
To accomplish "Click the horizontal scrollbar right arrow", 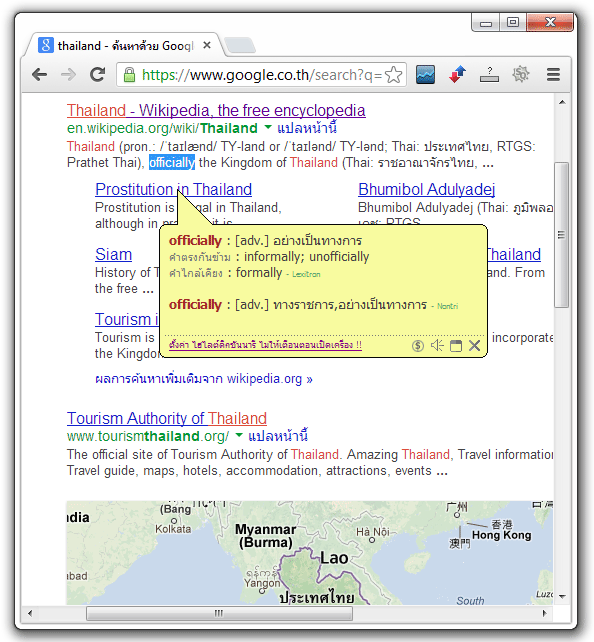I will click(544, 613).
